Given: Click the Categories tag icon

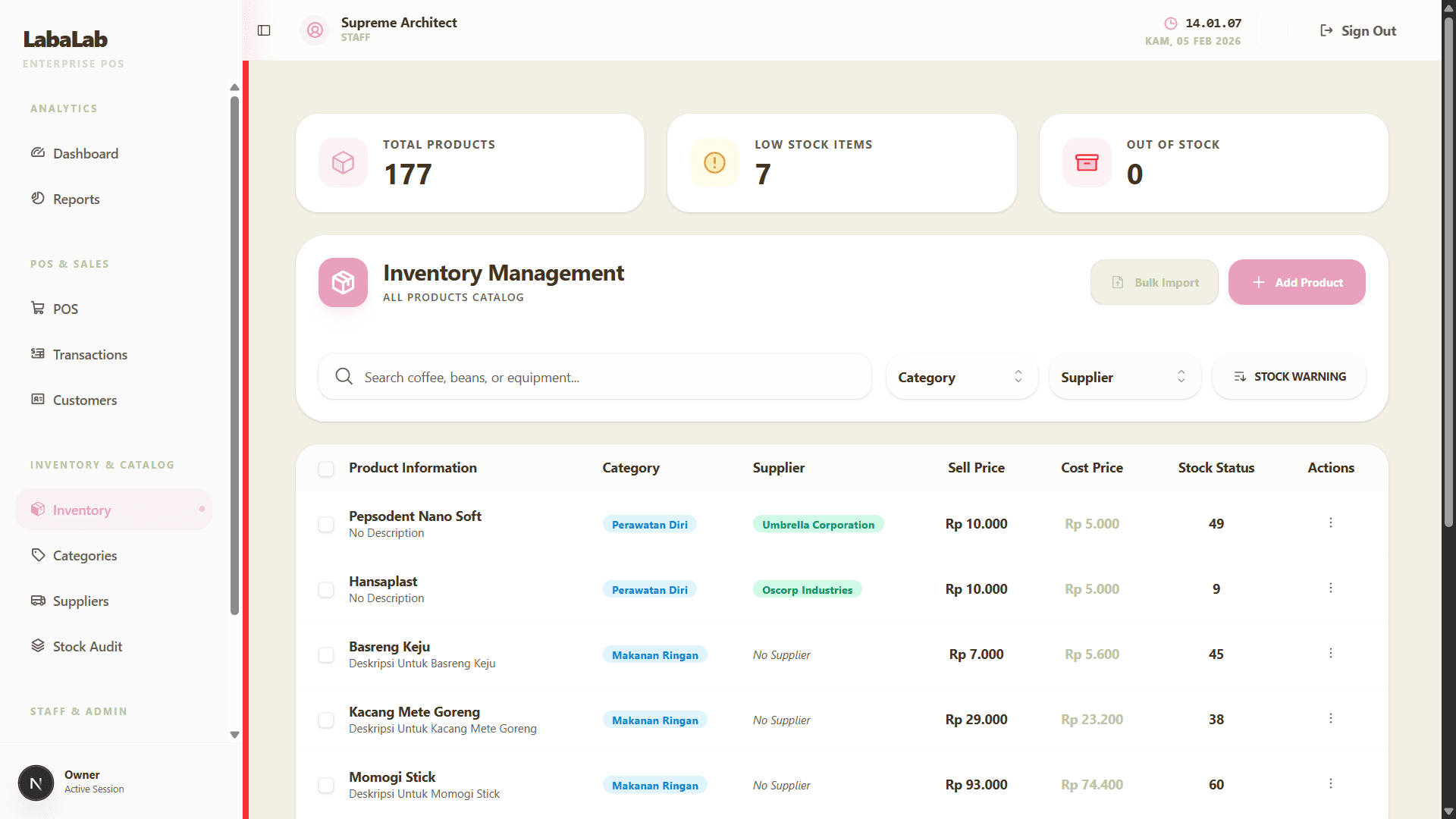Looking at the screenshot, I should 38,554.
